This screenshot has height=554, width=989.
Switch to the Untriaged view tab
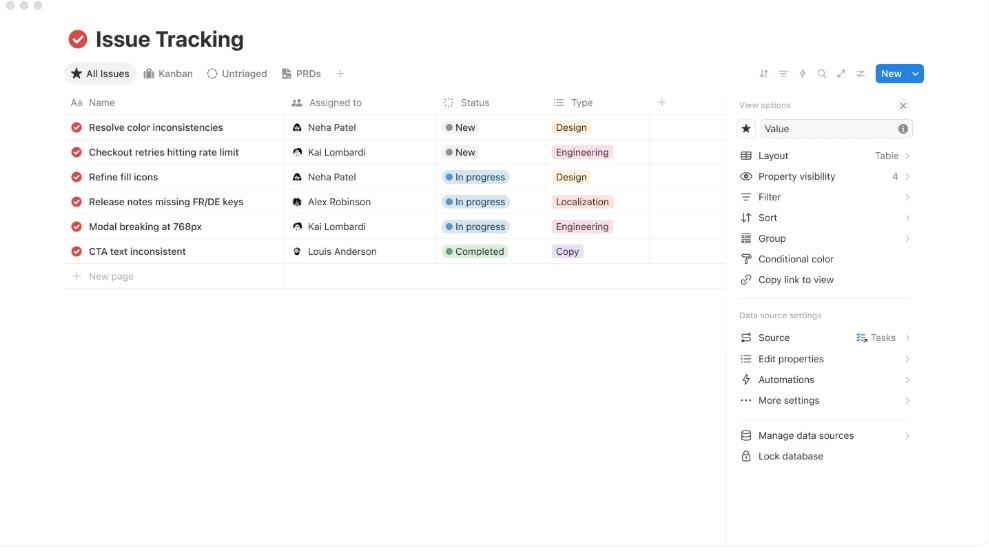[x=237, y=74]
